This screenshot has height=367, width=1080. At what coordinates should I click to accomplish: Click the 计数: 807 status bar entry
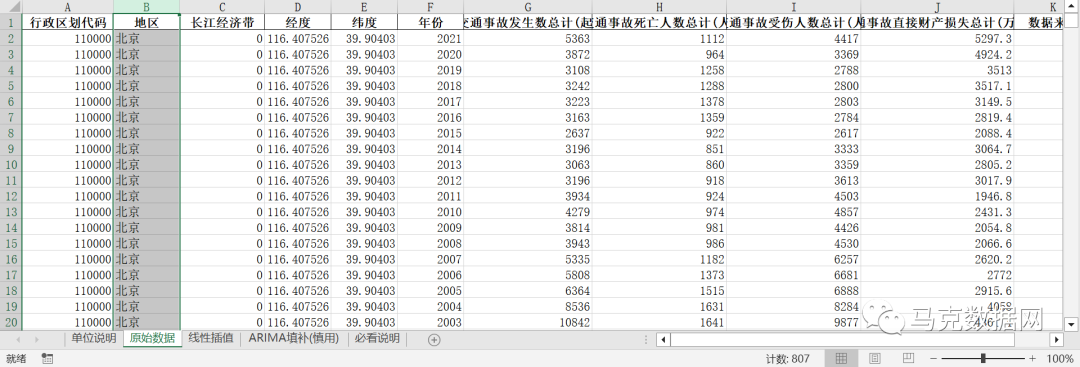[x=787, y=359]
